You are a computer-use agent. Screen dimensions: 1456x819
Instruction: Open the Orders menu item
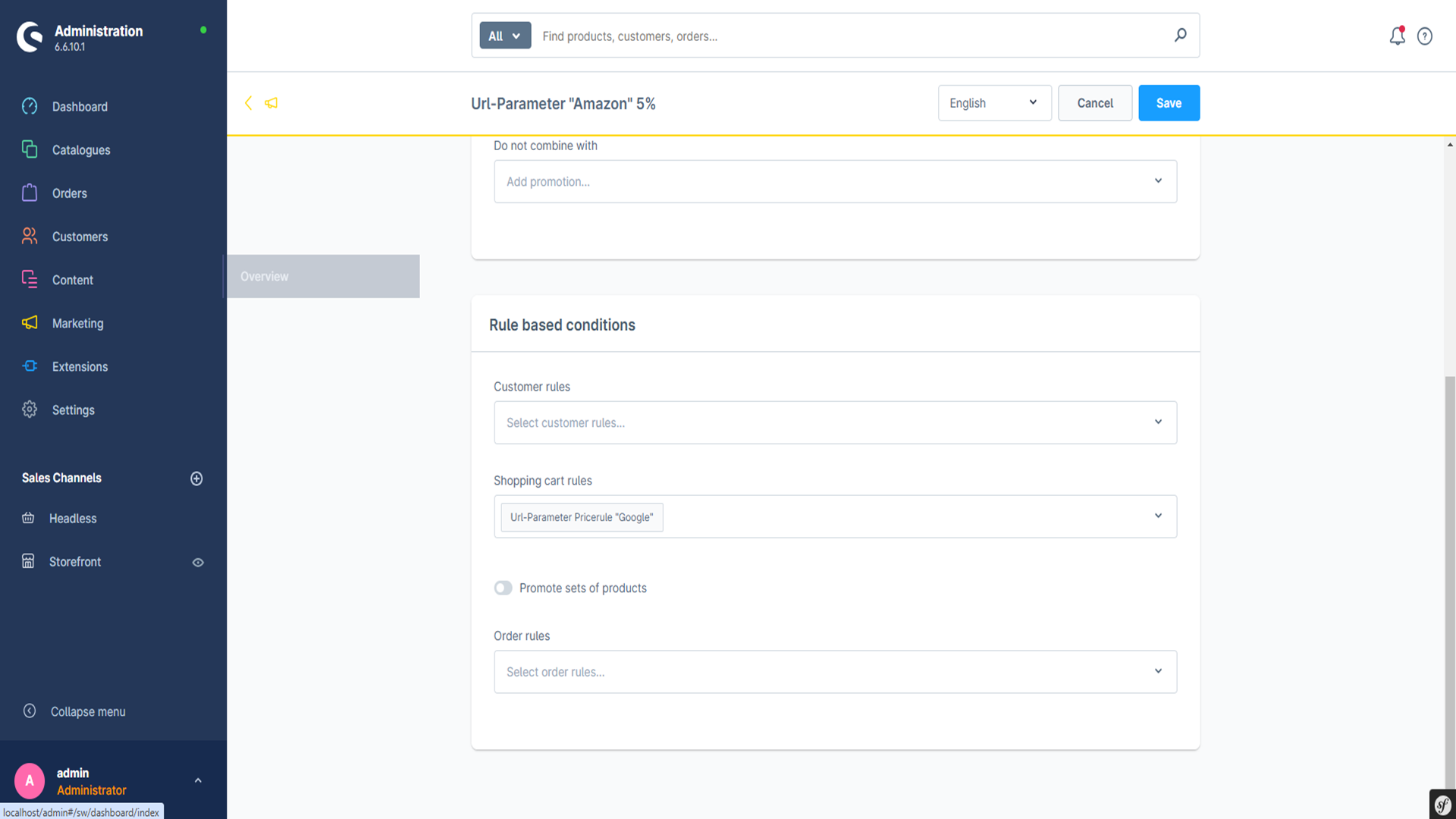[x=70, y=193]
